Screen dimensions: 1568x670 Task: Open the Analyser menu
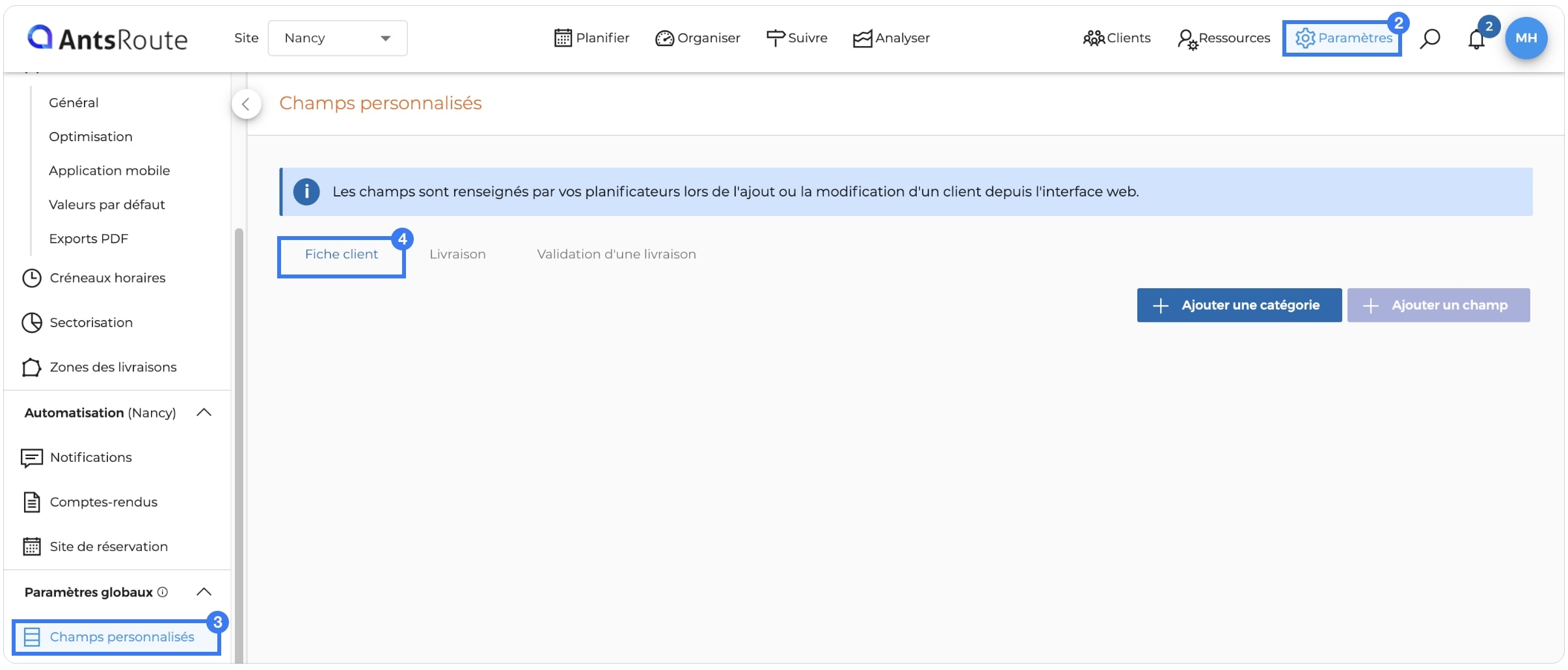[x=891, y=38]
